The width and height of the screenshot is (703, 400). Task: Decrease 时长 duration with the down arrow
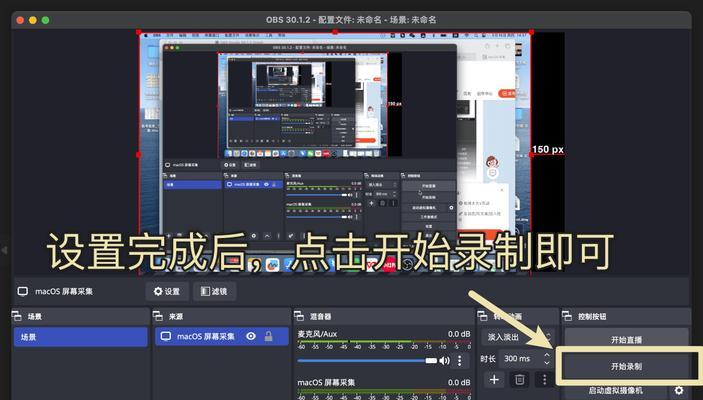tap(547, 362)
